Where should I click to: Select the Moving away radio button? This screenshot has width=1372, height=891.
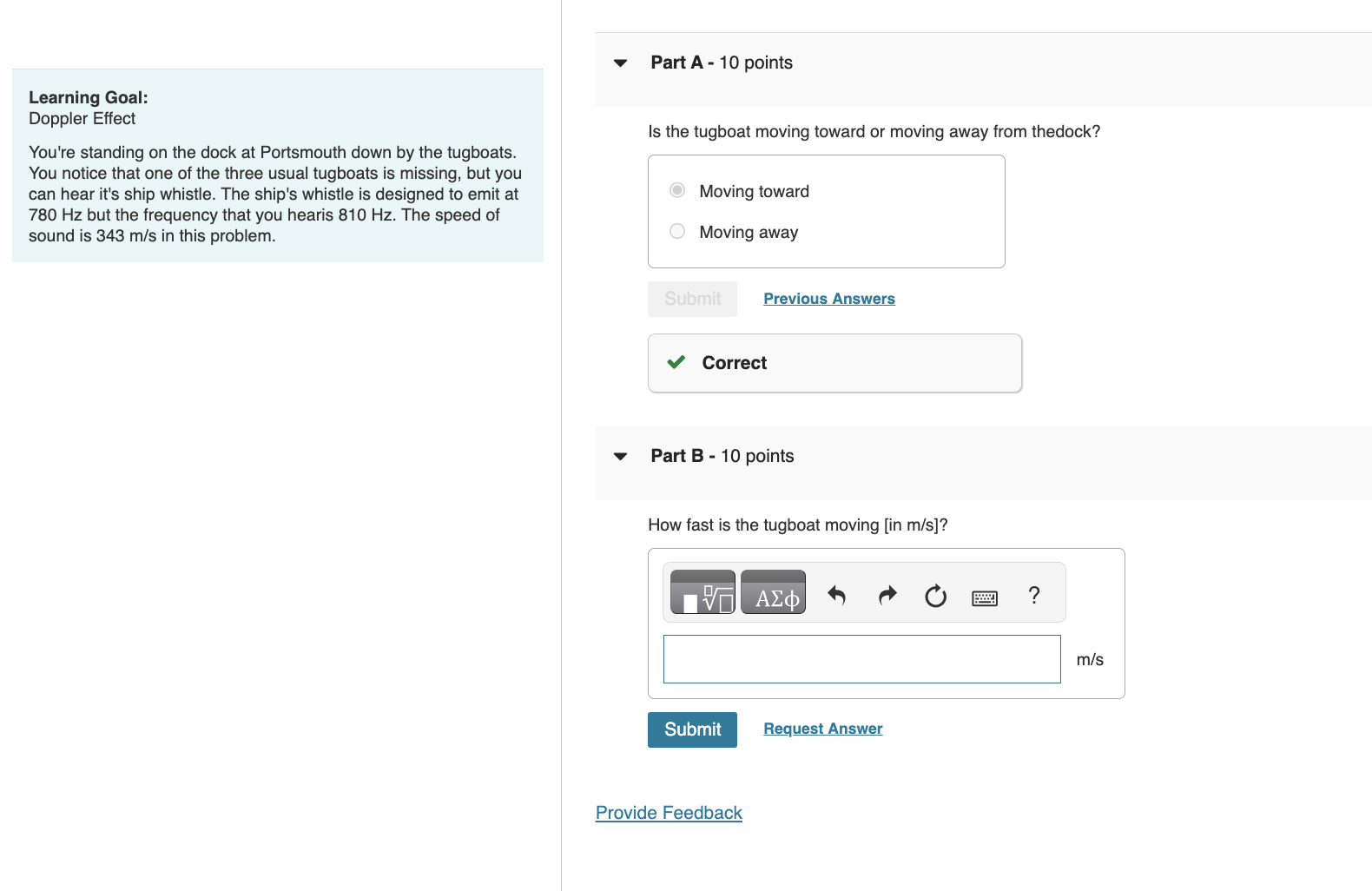676,231
